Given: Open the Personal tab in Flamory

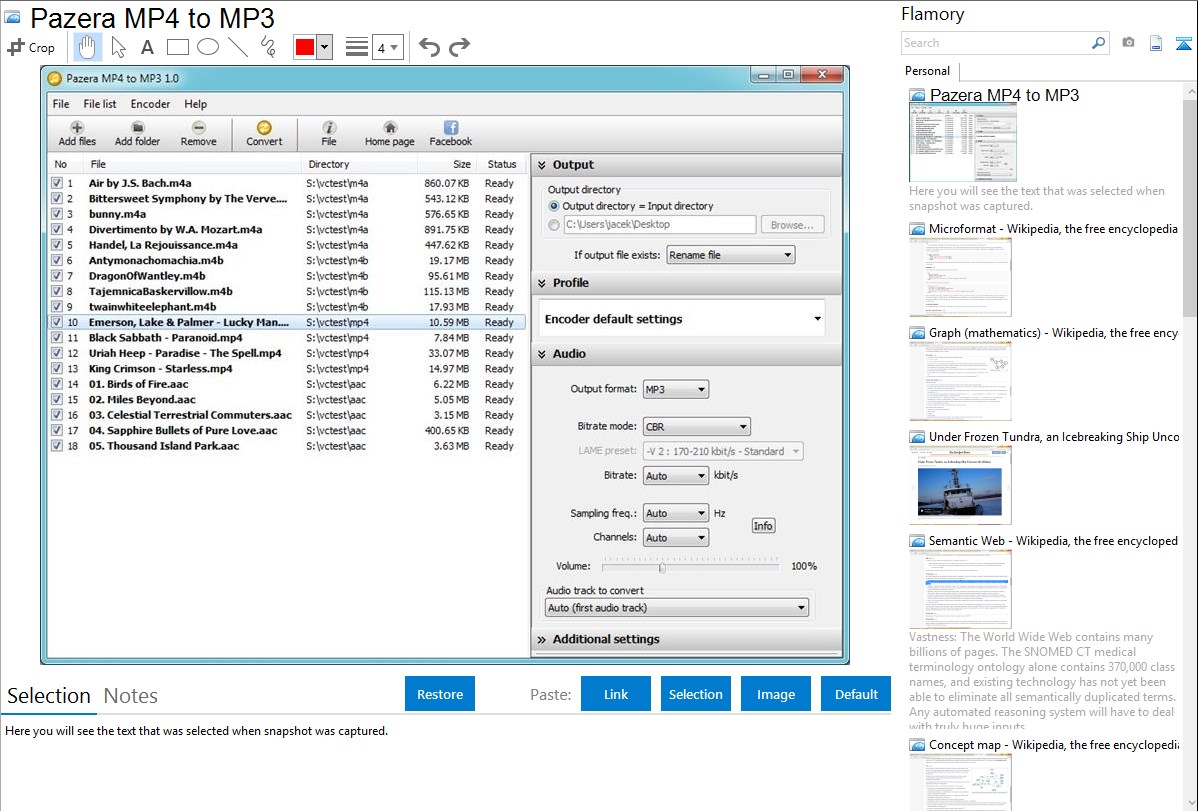Looking at the screenshot, I should tap(928, 71).
